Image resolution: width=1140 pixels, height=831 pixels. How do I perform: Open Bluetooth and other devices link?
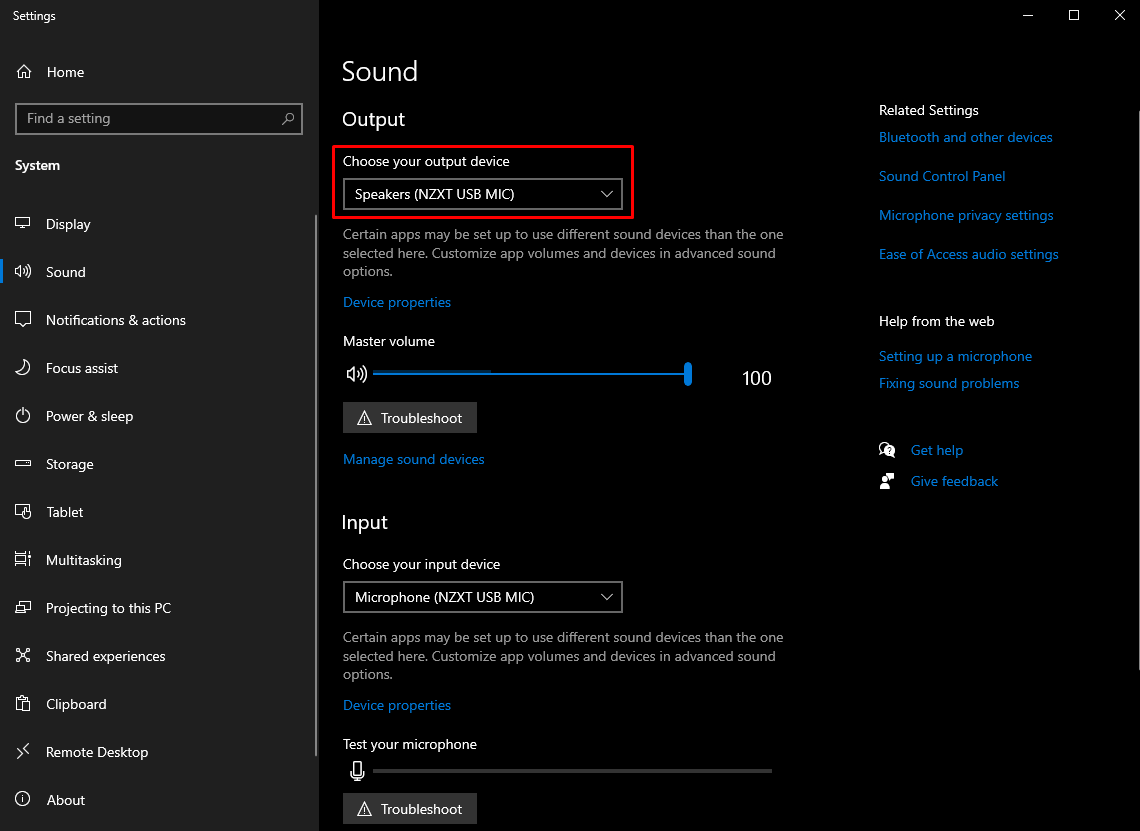(966, 137)
